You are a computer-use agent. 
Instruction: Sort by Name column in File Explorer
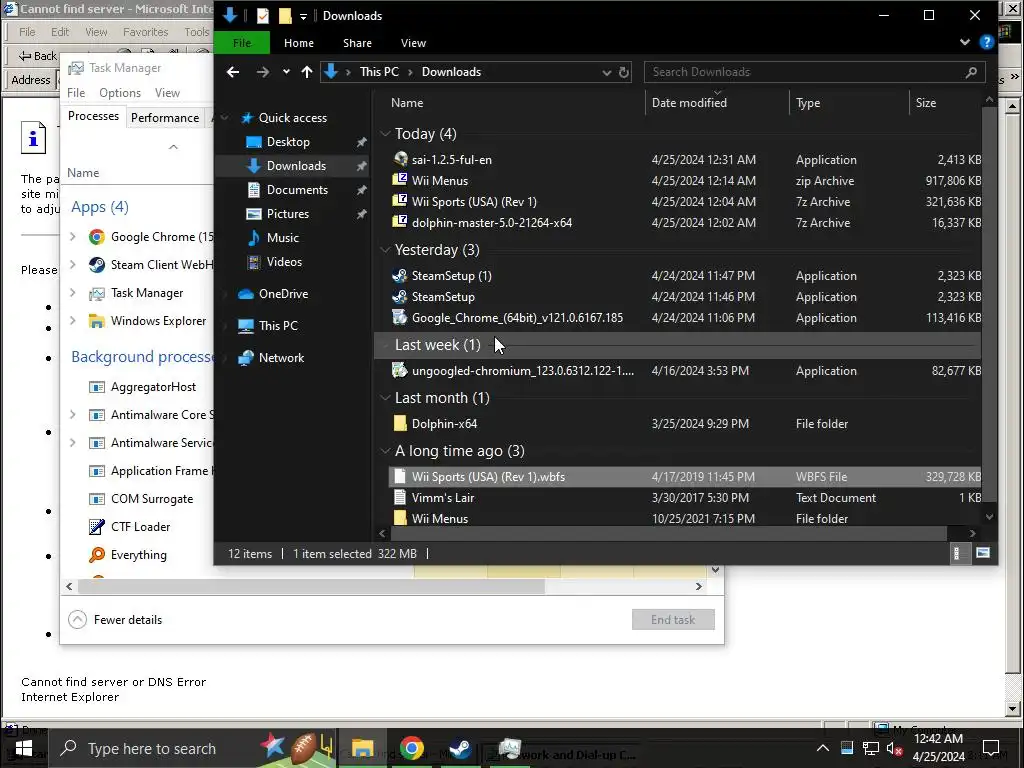(407, 103)
